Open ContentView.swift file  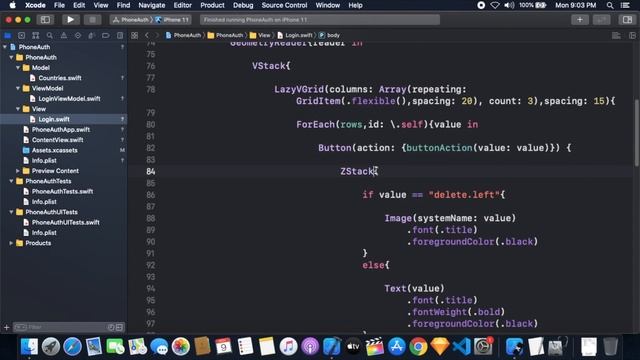[x=58, y=140]
